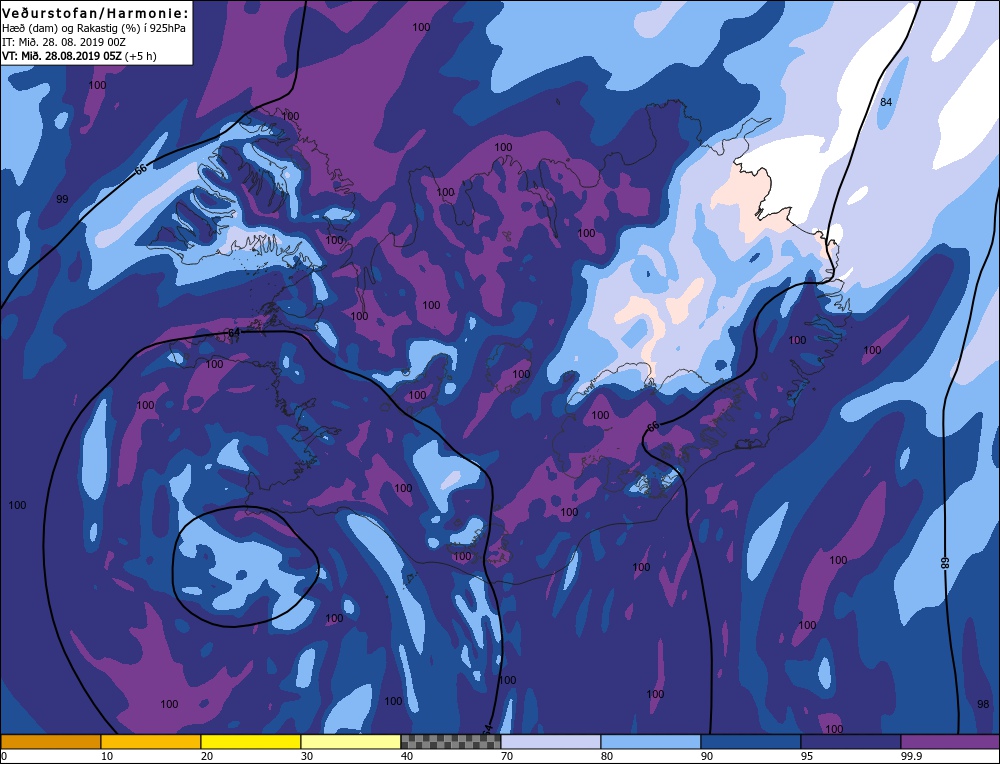
Task: Click the humidity value 98 in bottom right
Action: pyautogui.click(x=983, y=704)
